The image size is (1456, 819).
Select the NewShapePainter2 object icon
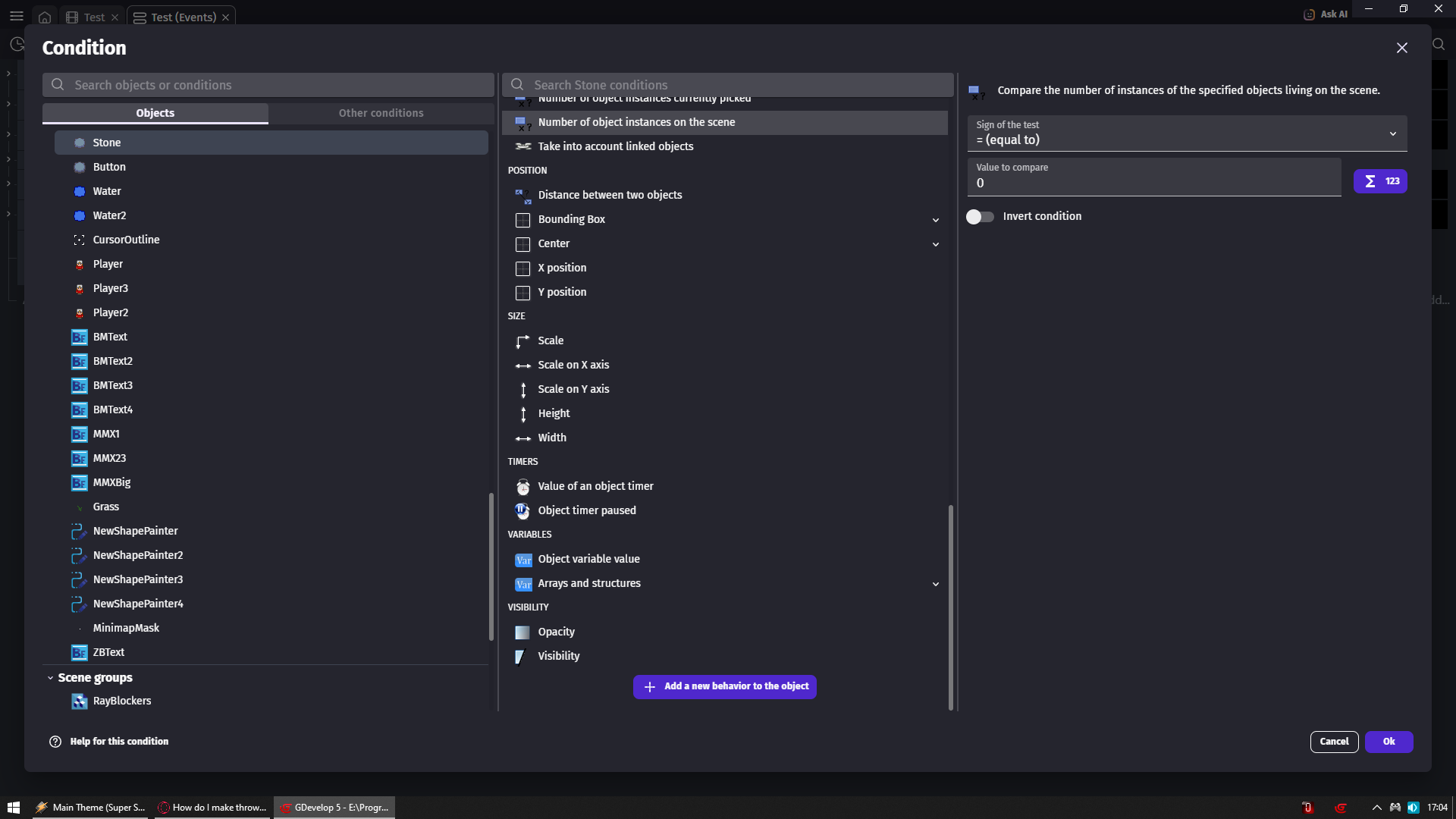pyautogui.click(x=79, y=556)
